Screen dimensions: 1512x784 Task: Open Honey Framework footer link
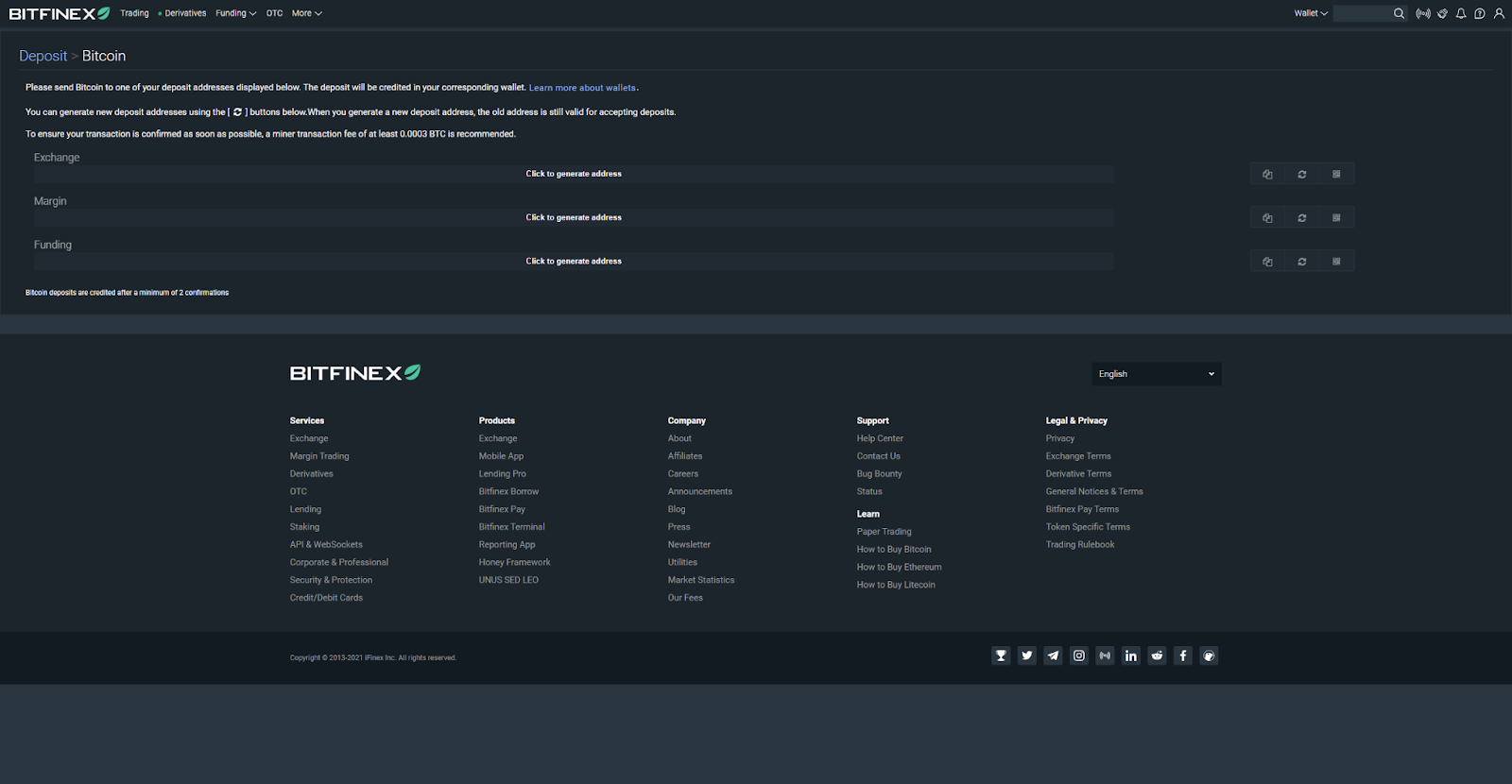(514, 563)
